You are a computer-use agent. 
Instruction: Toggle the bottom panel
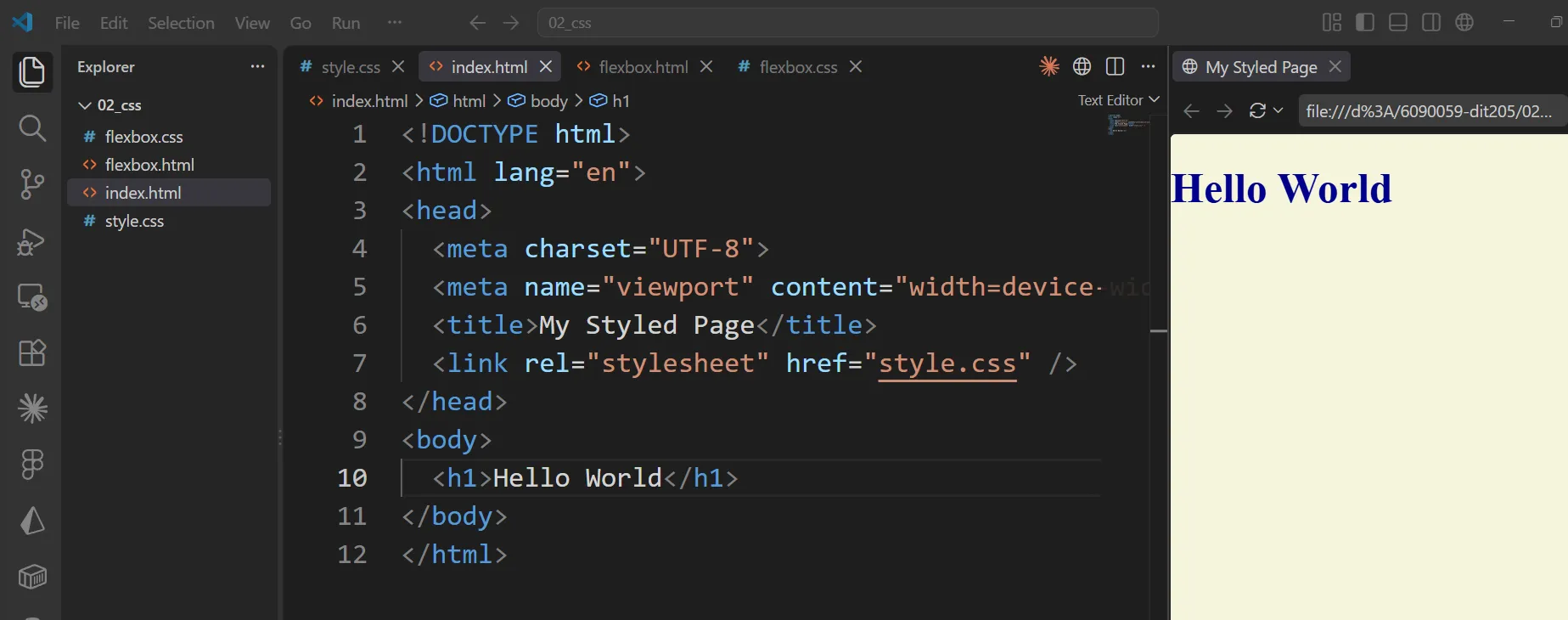click(x=1398, y=22)
